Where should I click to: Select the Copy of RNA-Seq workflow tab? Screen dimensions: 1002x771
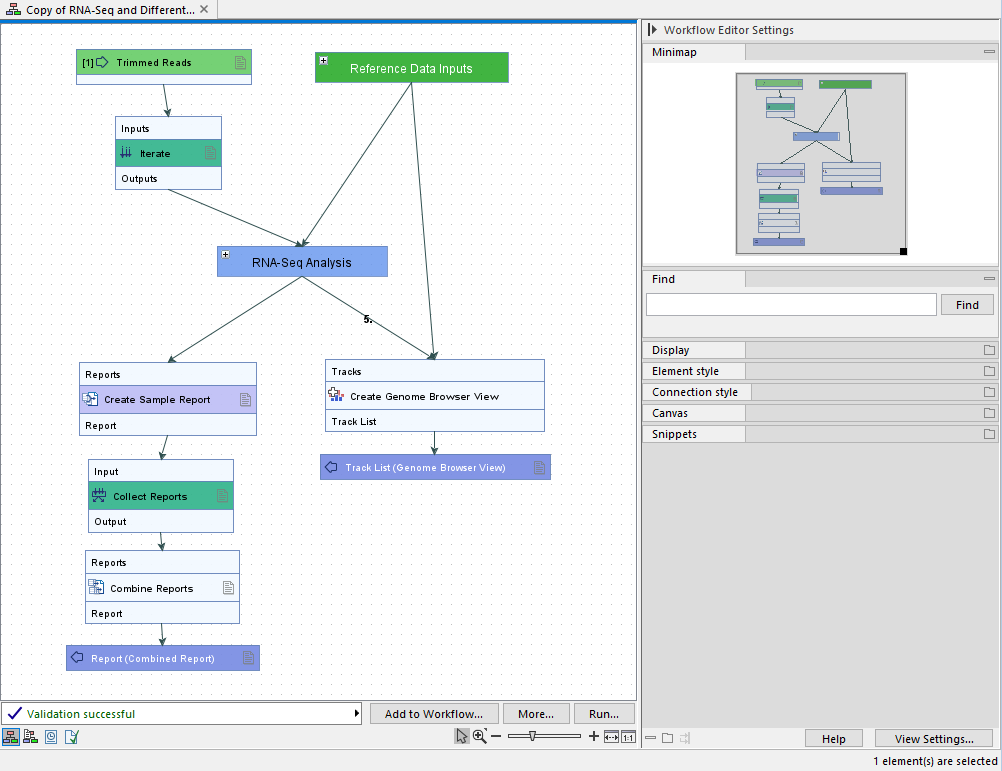105,9
